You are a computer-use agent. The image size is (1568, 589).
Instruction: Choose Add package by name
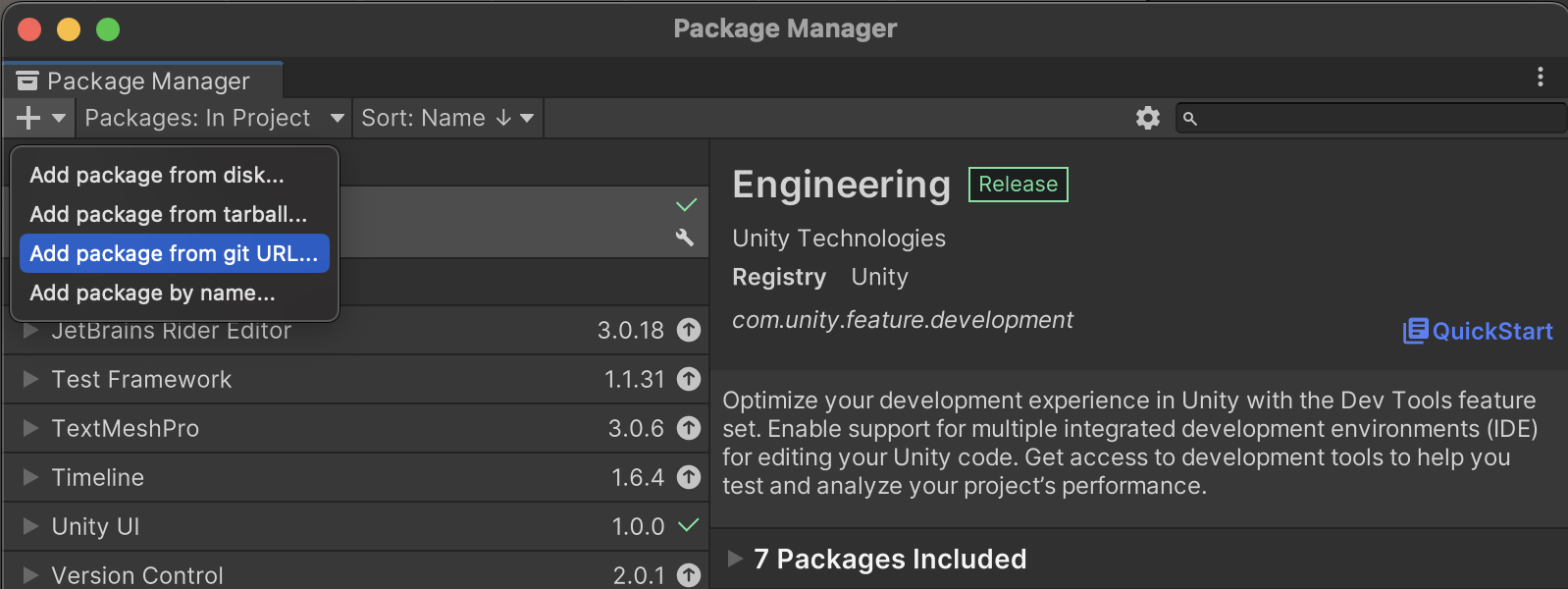click(x=175, y=293)
